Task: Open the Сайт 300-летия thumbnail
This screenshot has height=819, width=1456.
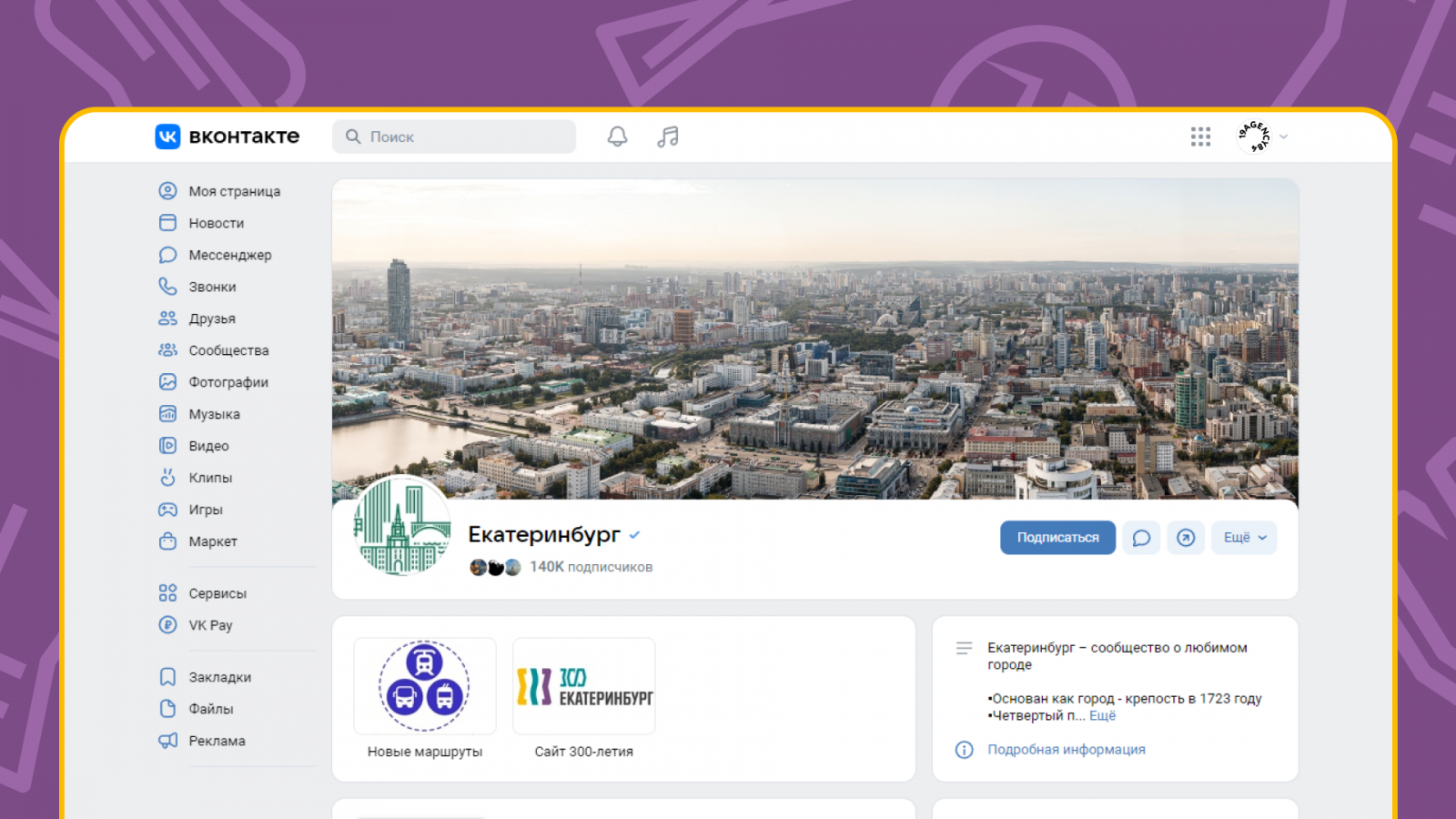Action: click(584, 686)
